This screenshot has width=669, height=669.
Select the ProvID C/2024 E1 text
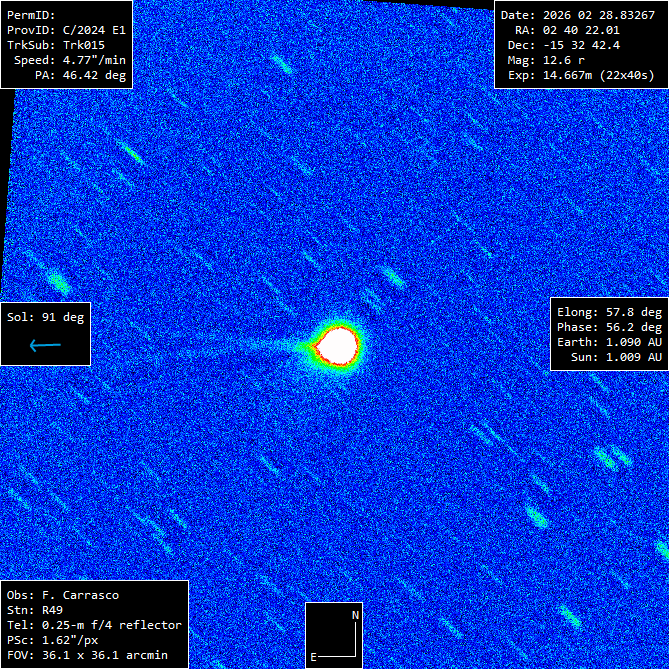coord(66,31)
